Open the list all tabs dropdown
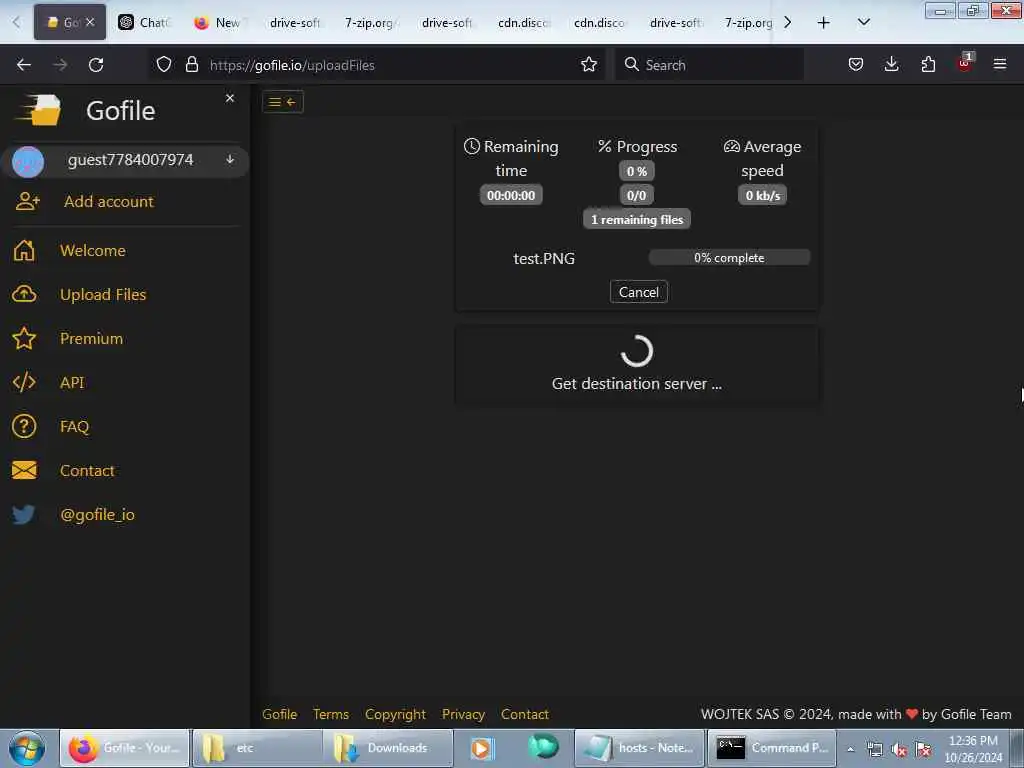This screenshot has width=1024, height=768. (x=863, y=22)
